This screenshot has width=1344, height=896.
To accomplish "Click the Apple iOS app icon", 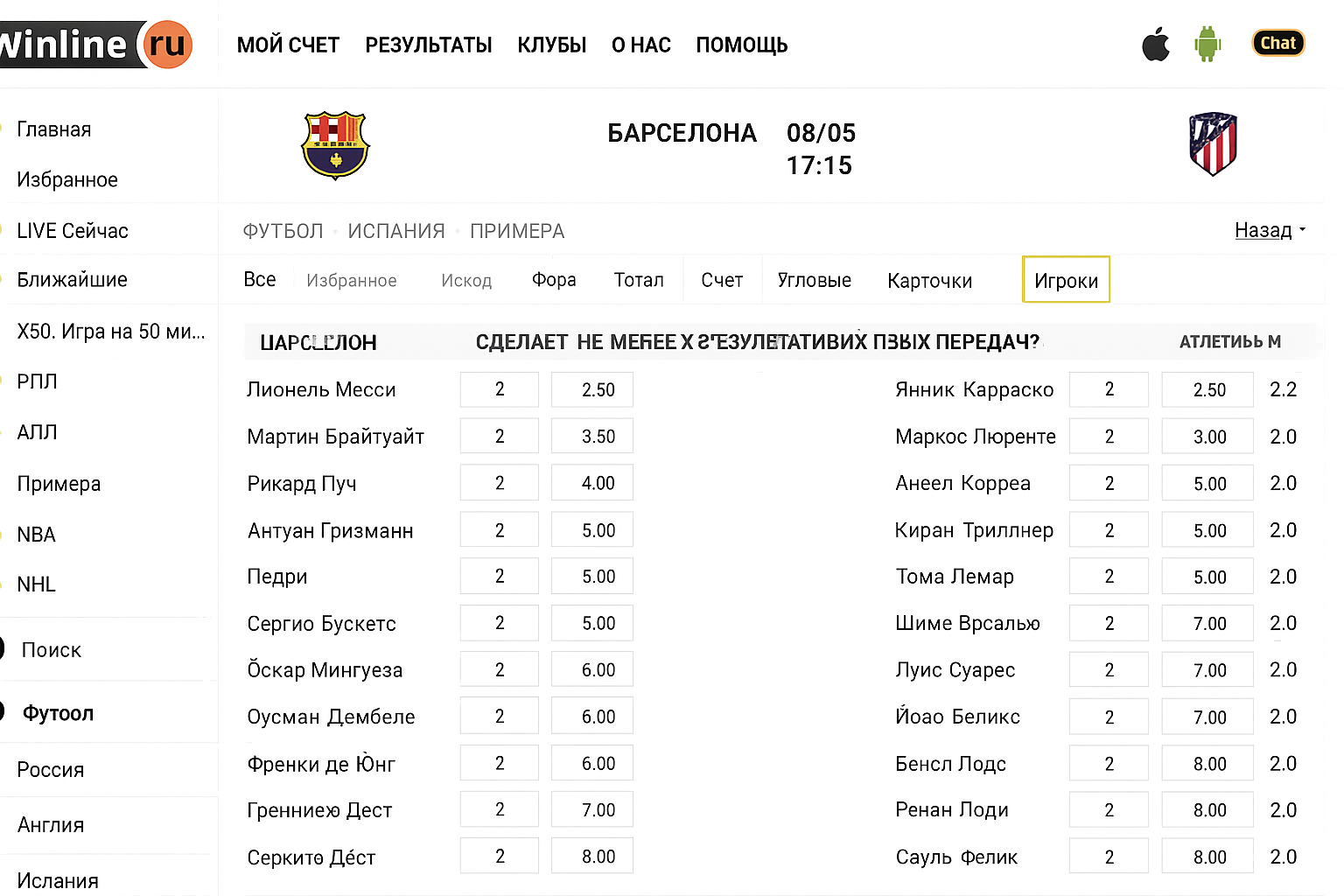I will 1156,44.
